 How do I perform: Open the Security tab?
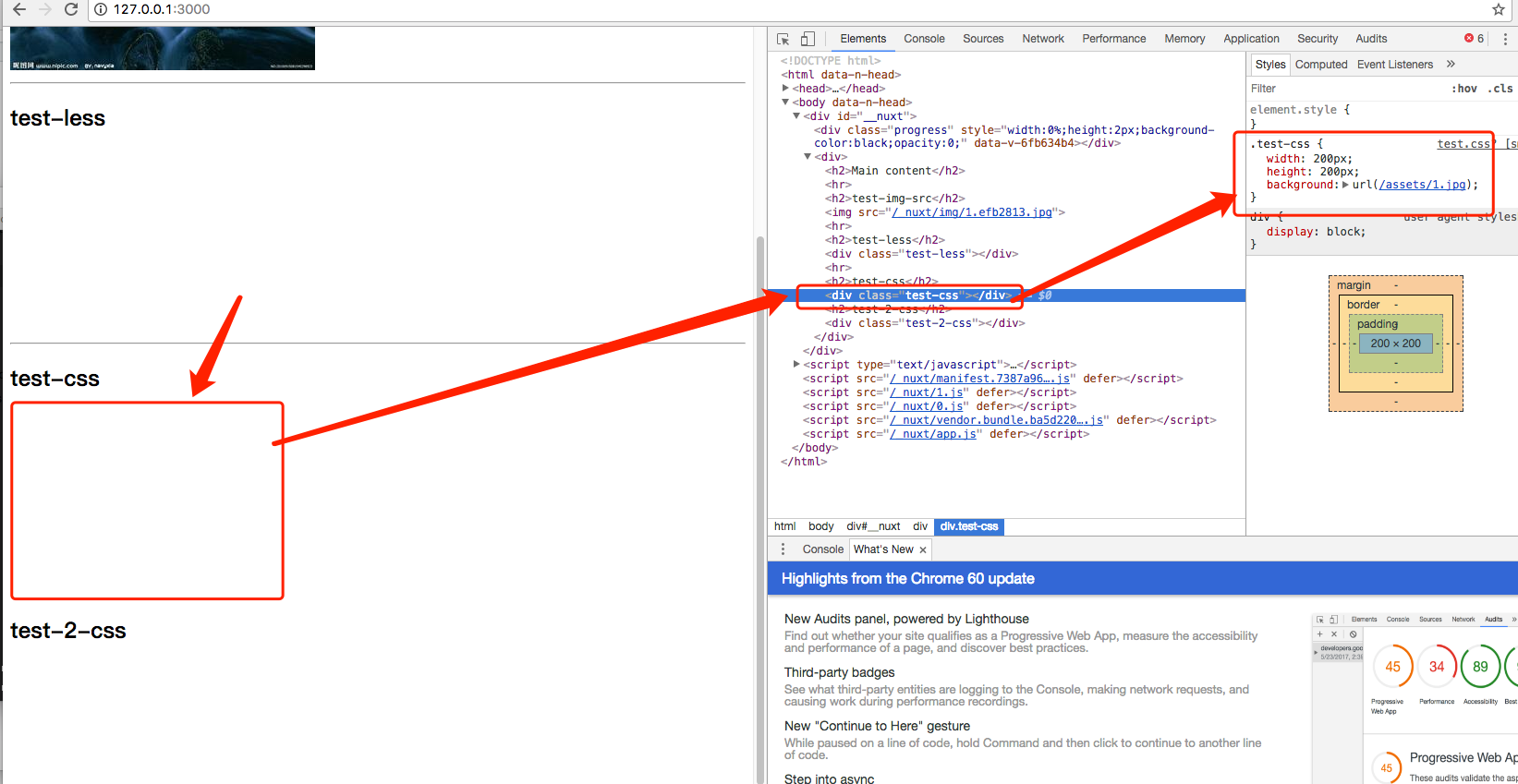point(1318,39)
